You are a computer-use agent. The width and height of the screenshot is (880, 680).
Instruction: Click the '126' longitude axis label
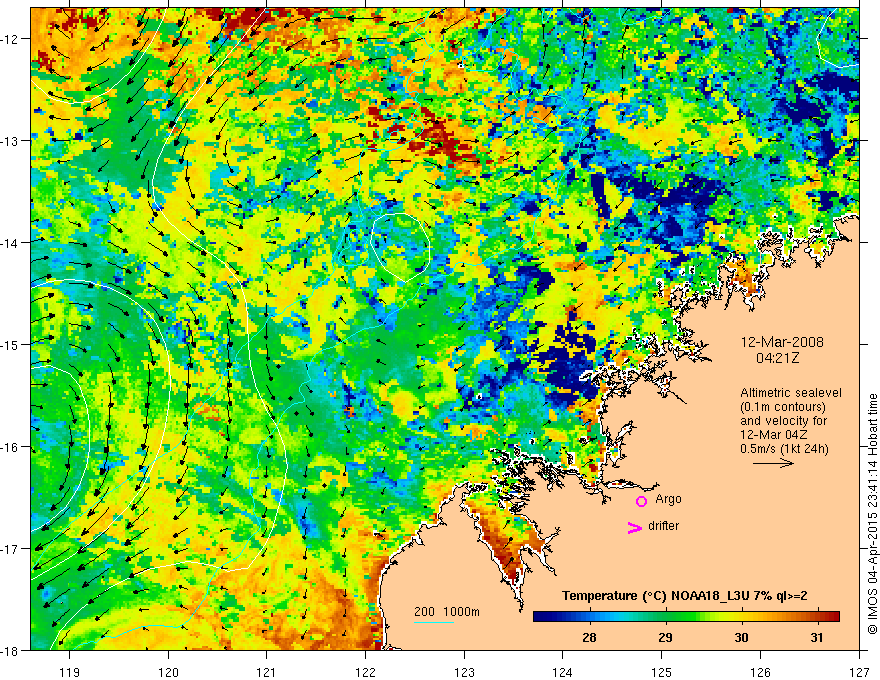(760, 672)
